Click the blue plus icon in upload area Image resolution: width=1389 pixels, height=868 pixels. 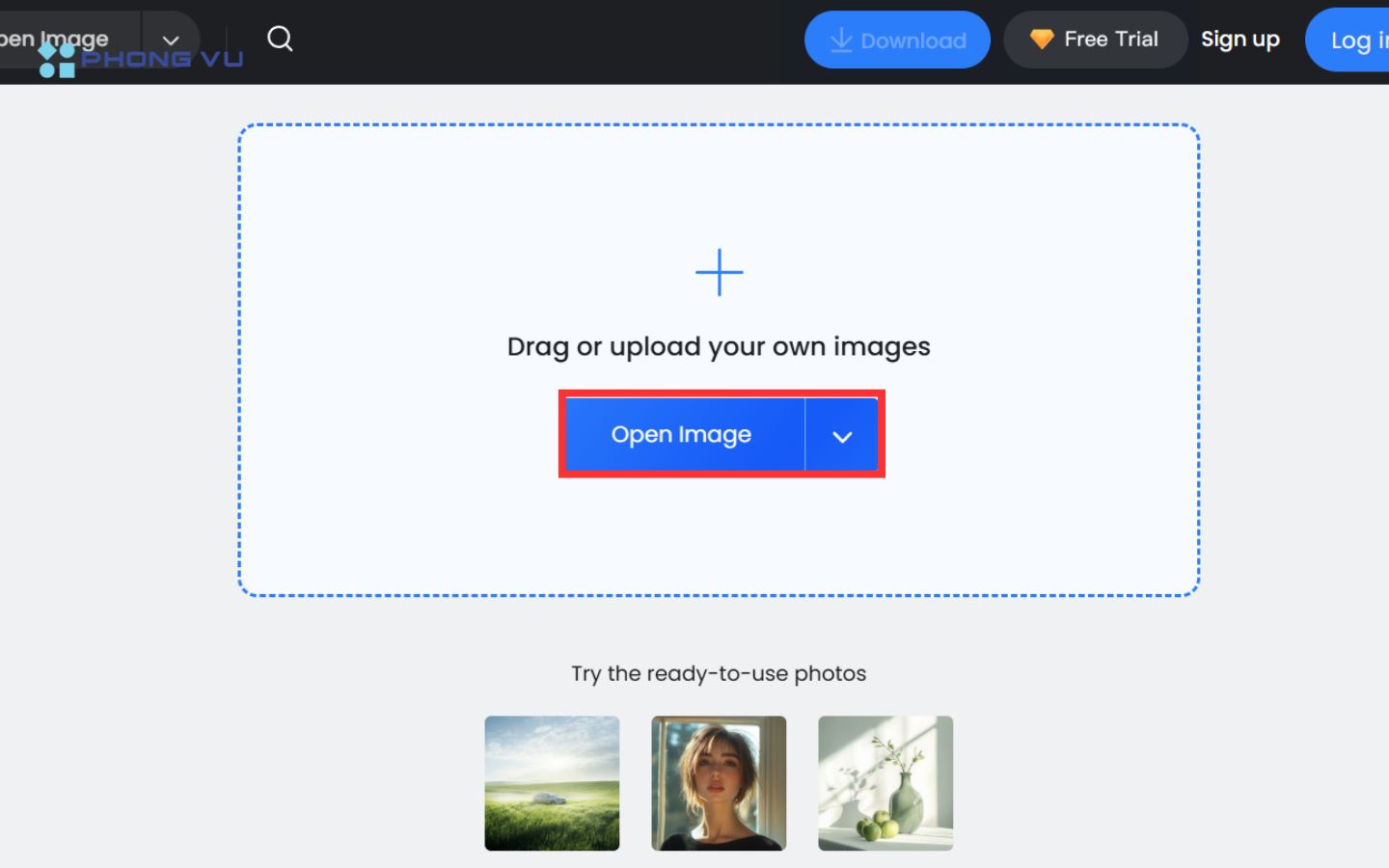click(x=720, y=272)
